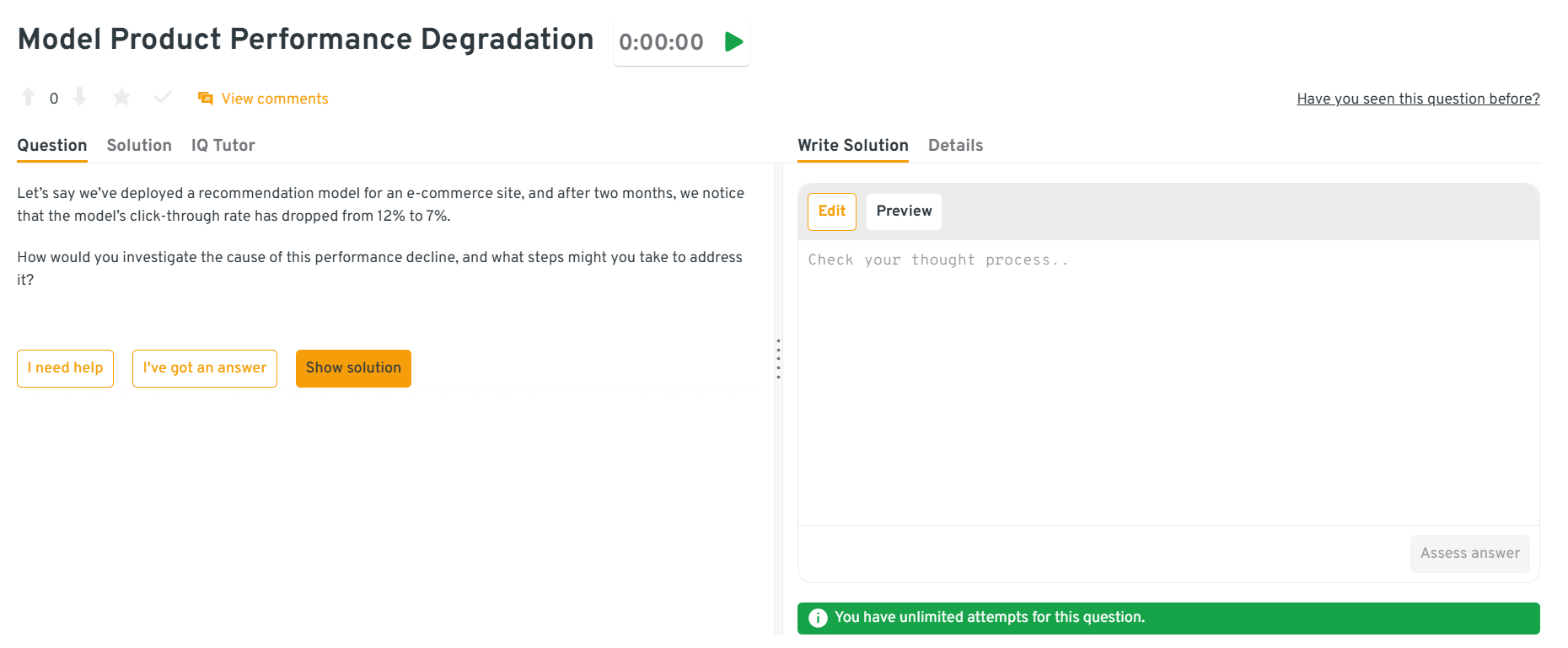The image size is (1568, 648).
Task: Click the info icon in the green banner
Action: pos(818,618)
